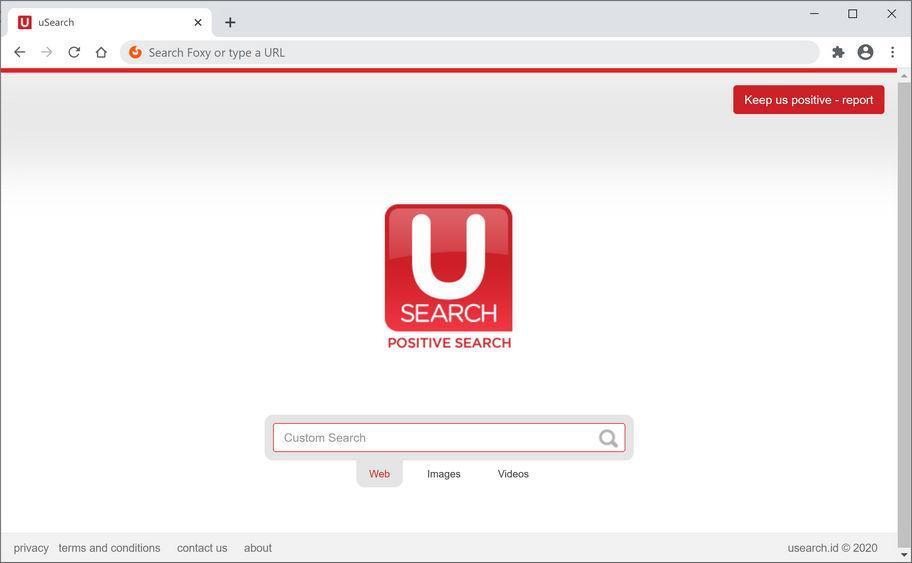Screen dimensions: 912x563
Task: Click the uSearch tab favicon
Action: click(x=24, y=22)
